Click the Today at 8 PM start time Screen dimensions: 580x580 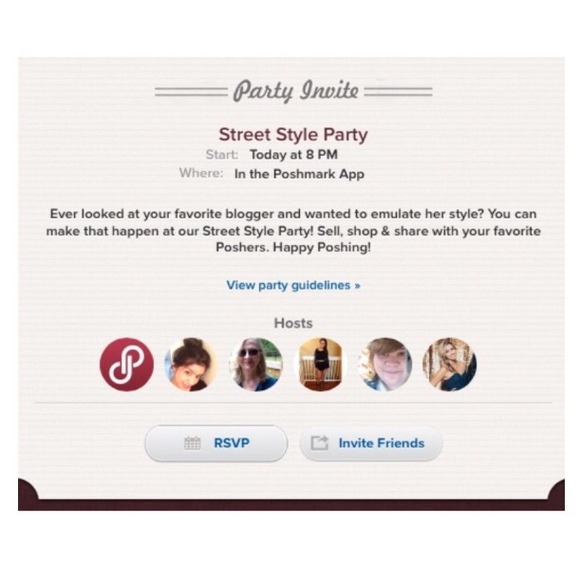click(x=294, y=154)
